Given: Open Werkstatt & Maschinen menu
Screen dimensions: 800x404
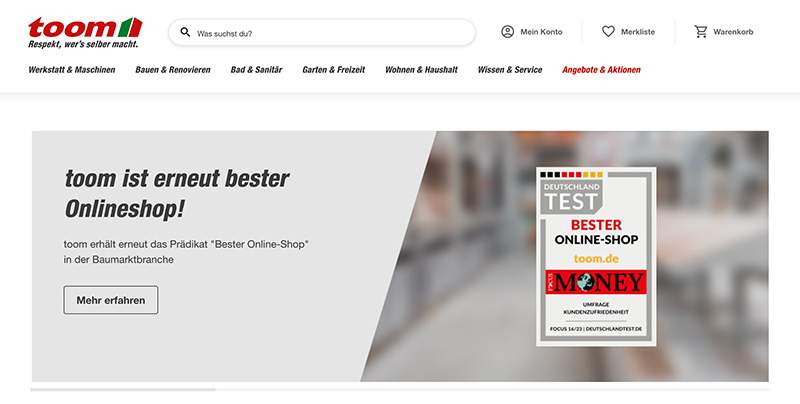Looking at the screenshot, I should (72, 70).
